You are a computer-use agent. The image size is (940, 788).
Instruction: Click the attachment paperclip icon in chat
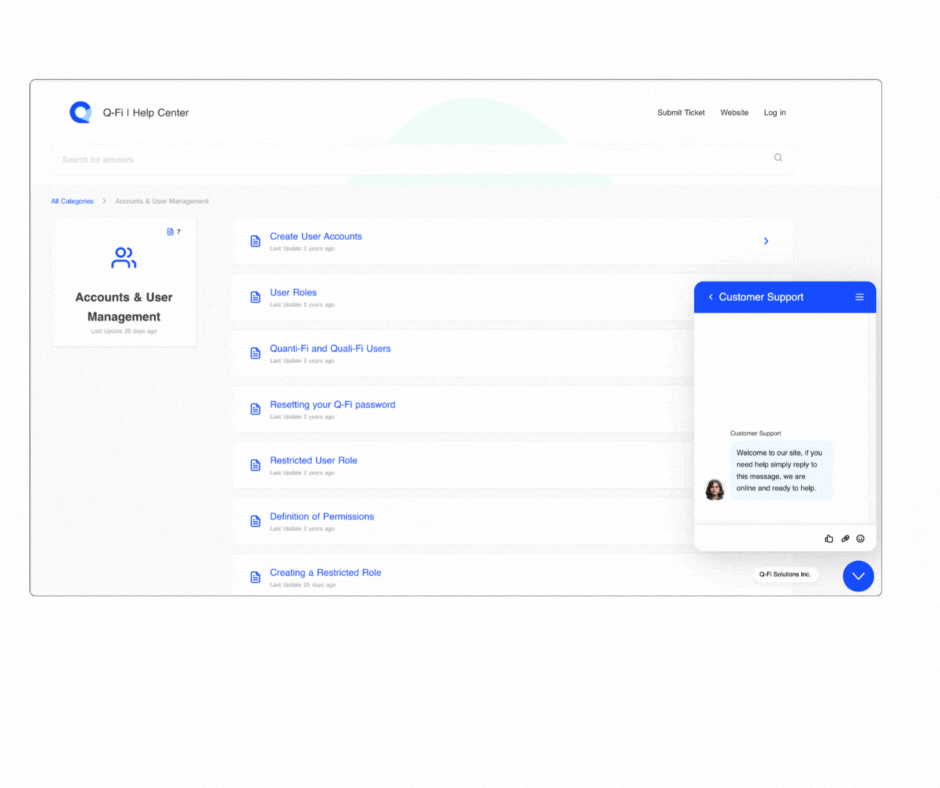(x=845, y=539)
